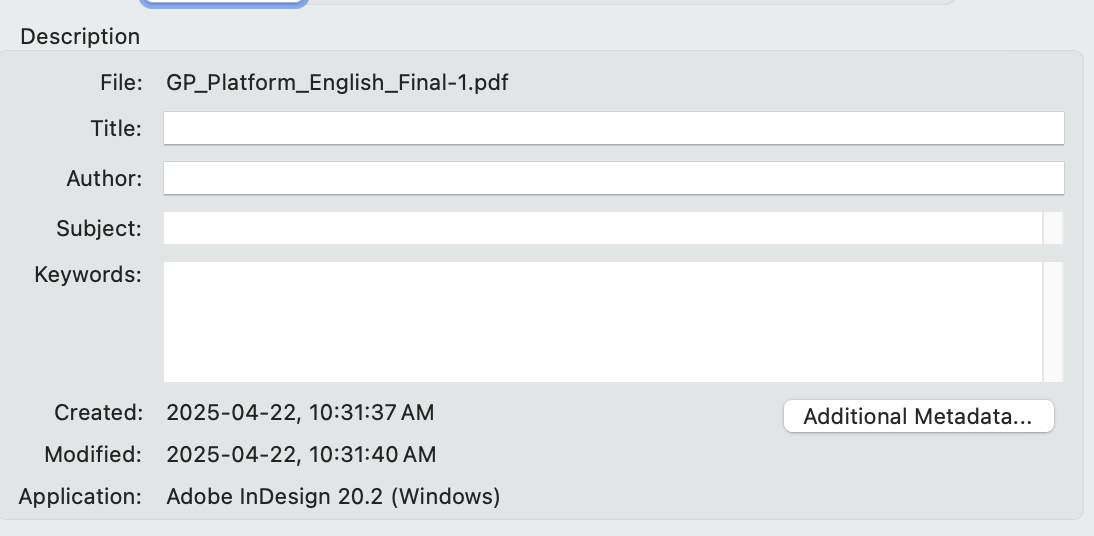1094x536 pixels.
Task: Click the Subject label
Action: (99, 228)
